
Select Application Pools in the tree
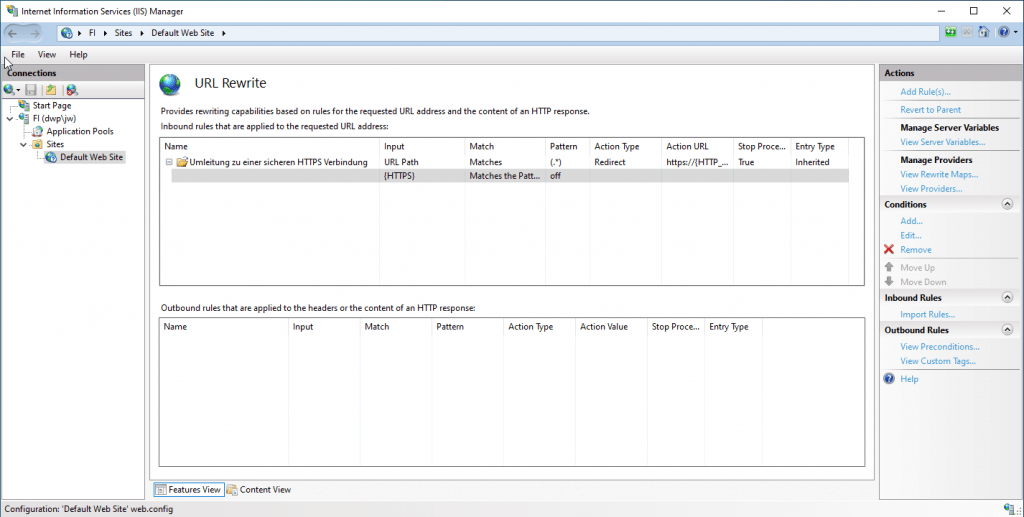(80, 131)
